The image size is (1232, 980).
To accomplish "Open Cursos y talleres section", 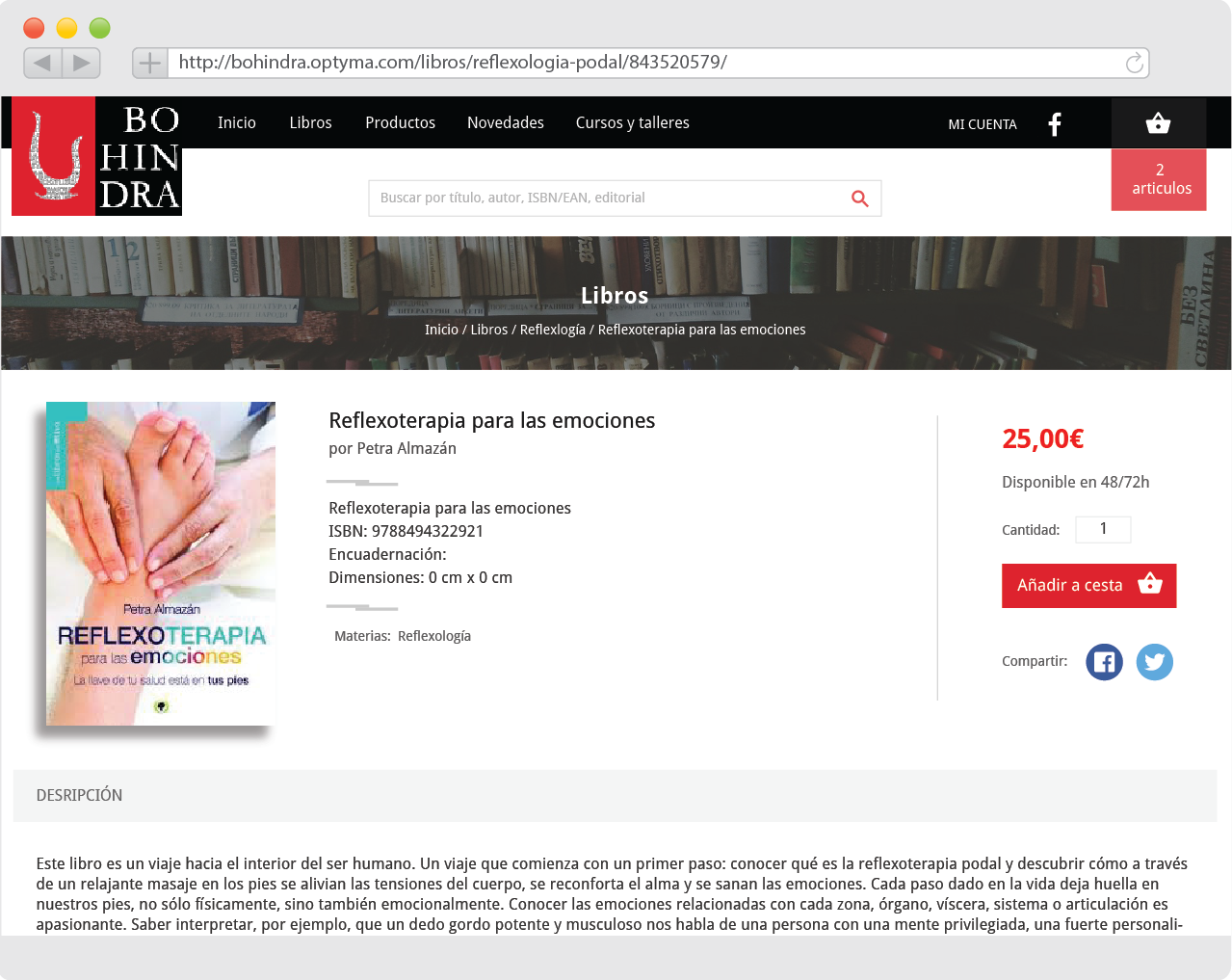I will pyautogui.click(x=633, y=123).
